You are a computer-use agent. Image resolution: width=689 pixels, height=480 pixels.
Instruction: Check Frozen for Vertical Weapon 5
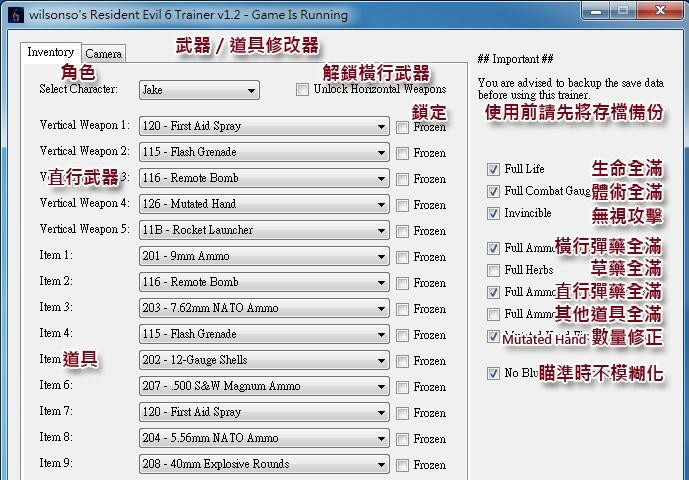pos(402,231)
